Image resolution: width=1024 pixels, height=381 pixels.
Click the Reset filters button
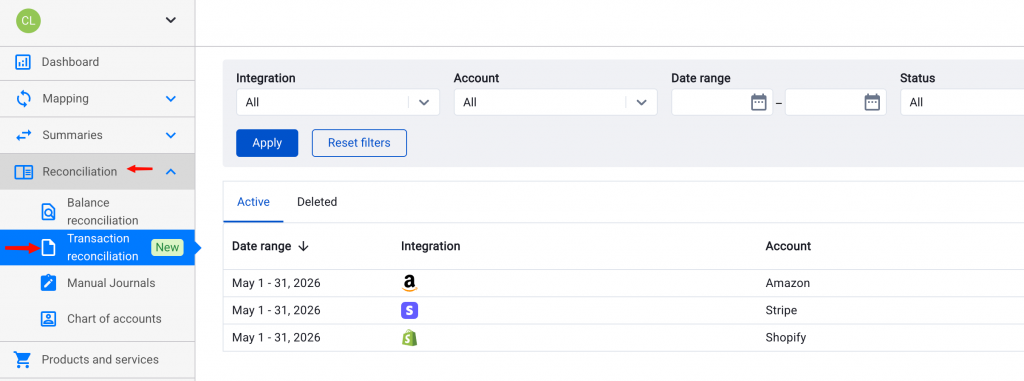(x=359, y=143)
